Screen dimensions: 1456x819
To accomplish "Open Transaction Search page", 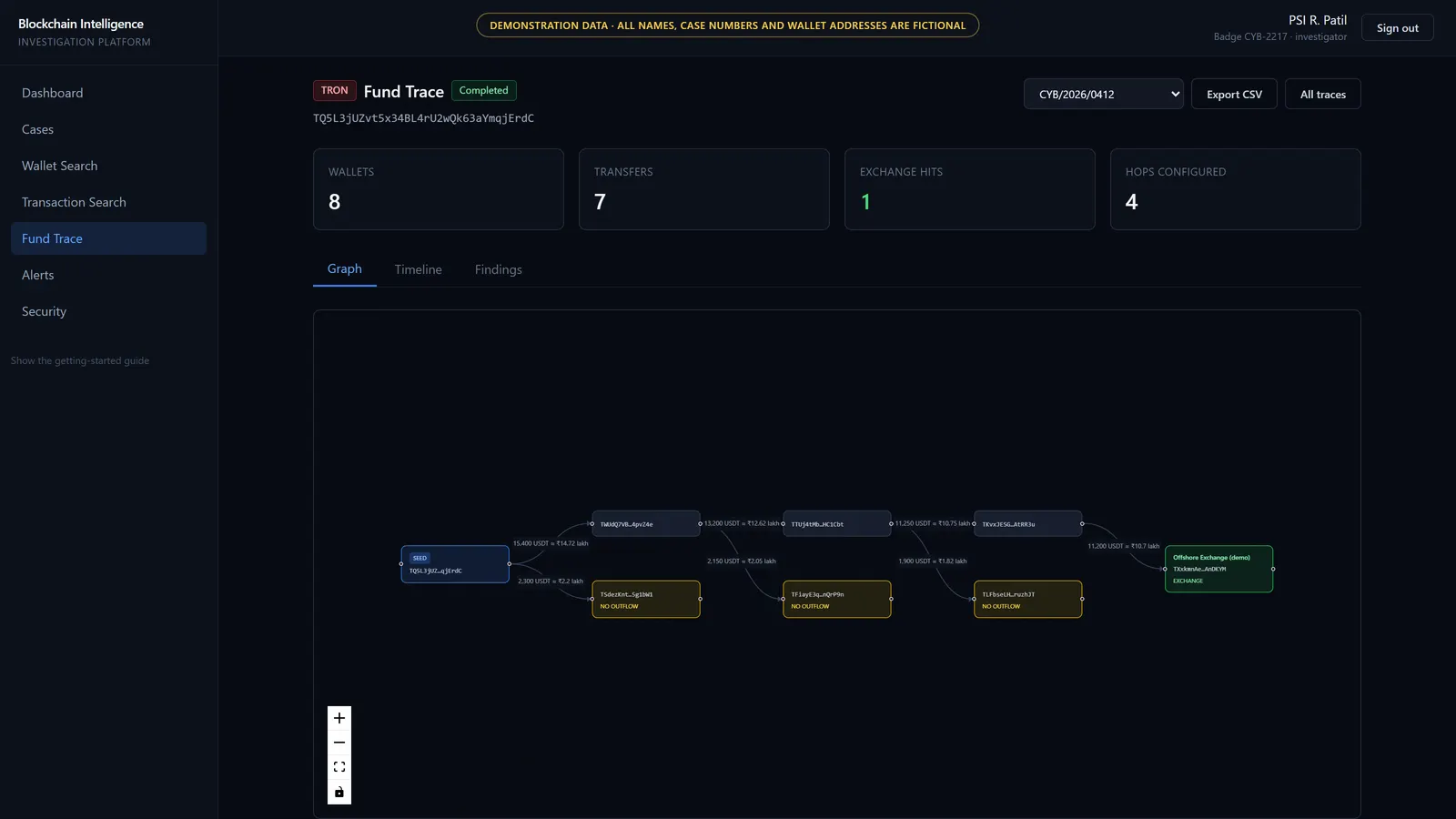I will pyautogui.click(x=108, y=202).
